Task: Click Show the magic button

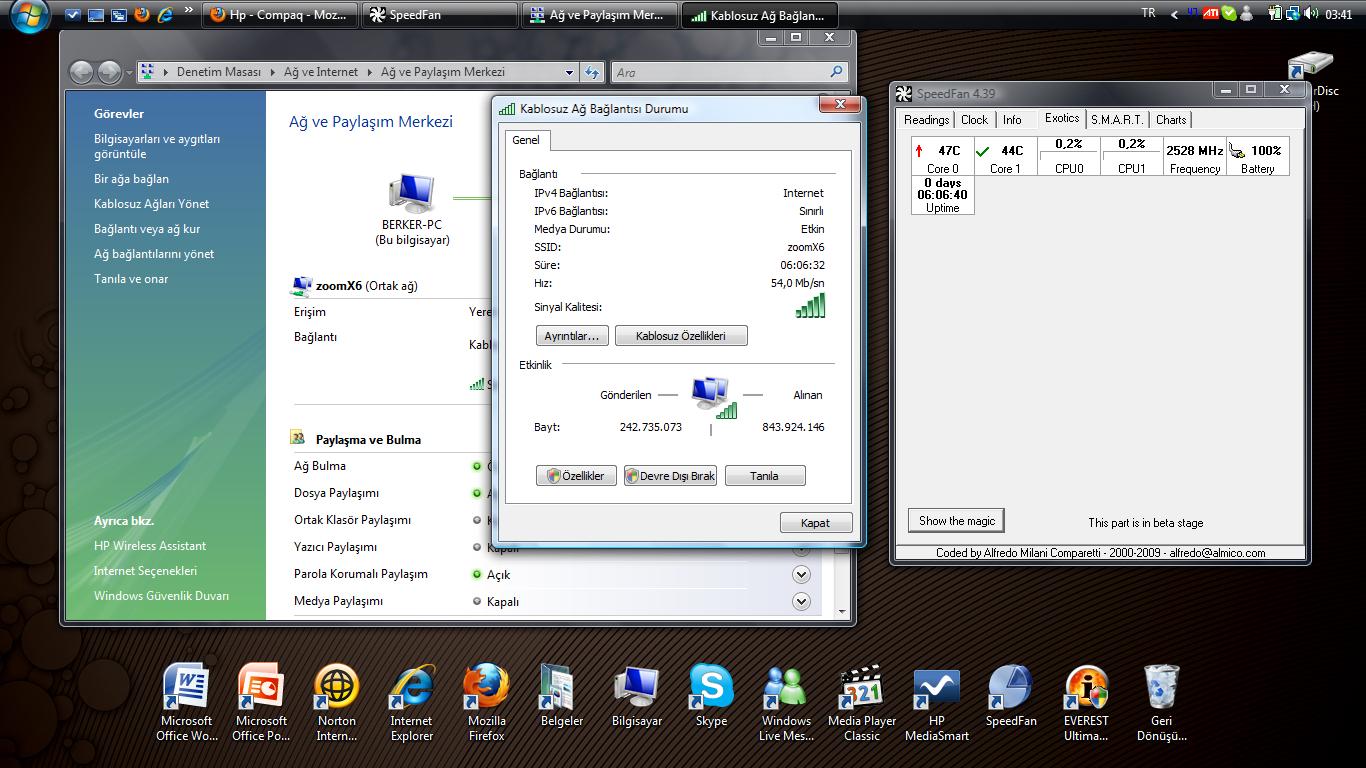Action: point(957,521)
